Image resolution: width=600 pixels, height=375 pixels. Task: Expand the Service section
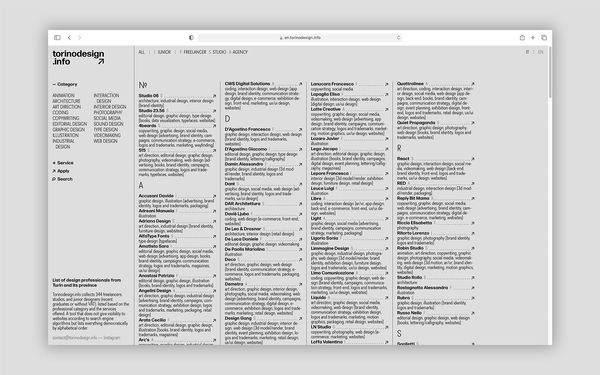click(x=63, y=163)
